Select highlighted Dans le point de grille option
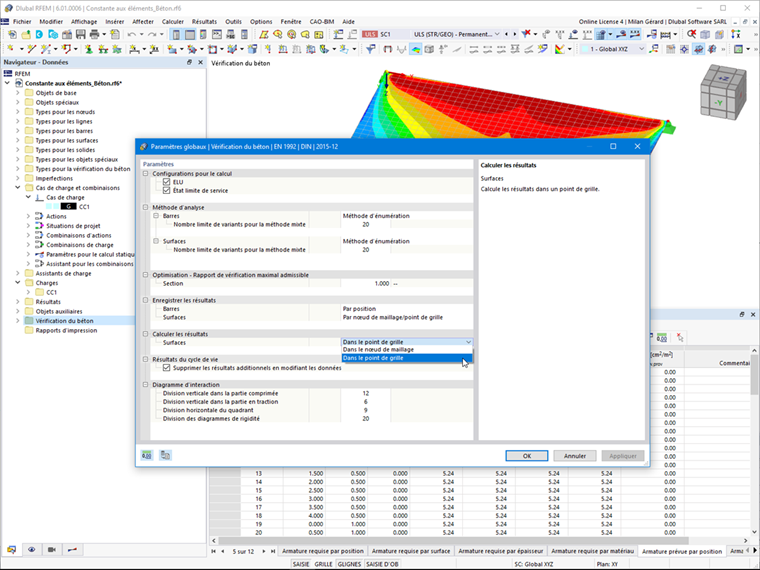760x570 pixels. click(x=407, y=358)
